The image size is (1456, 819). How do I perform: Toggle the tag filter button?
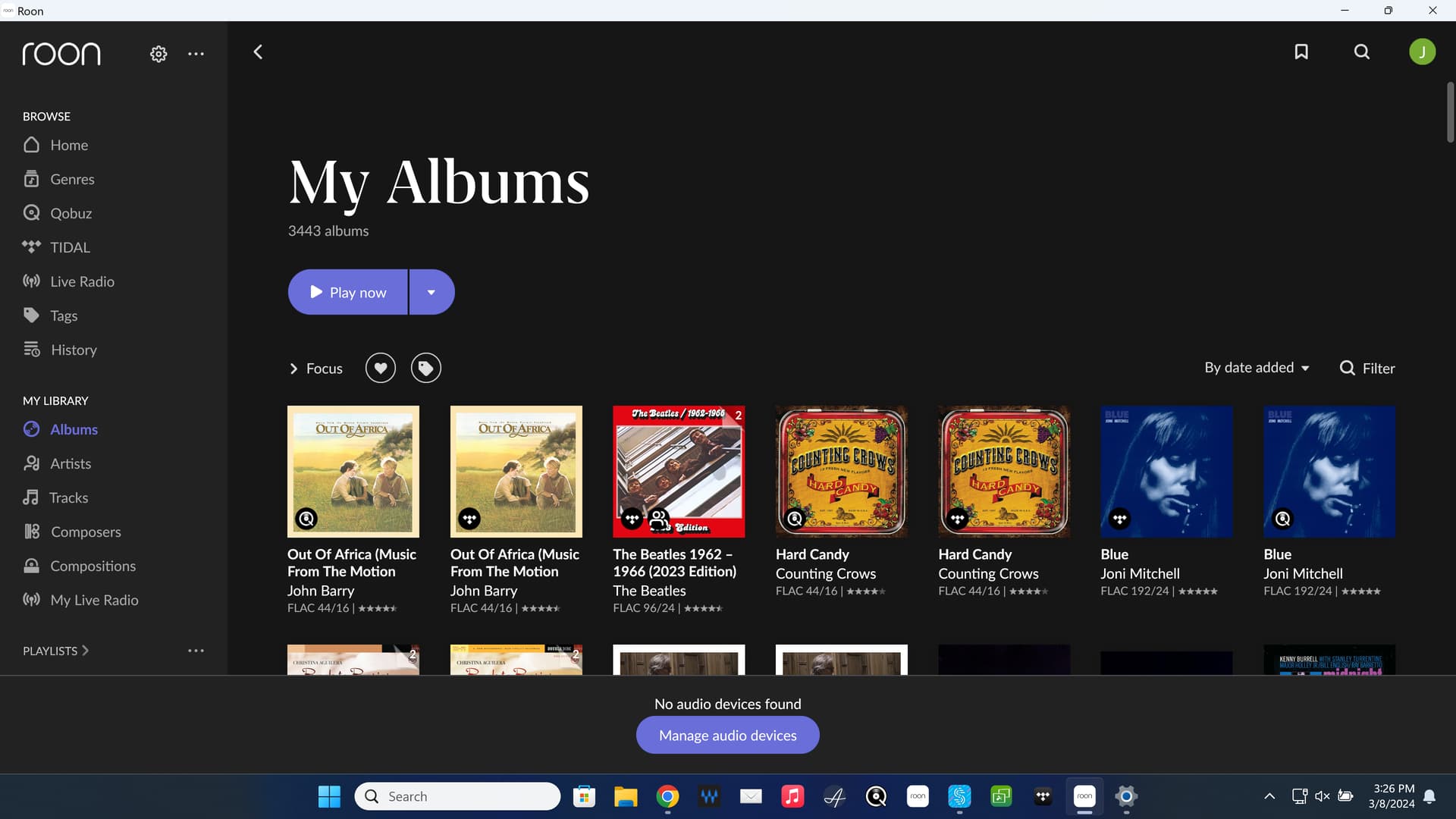tap(426, 368)
